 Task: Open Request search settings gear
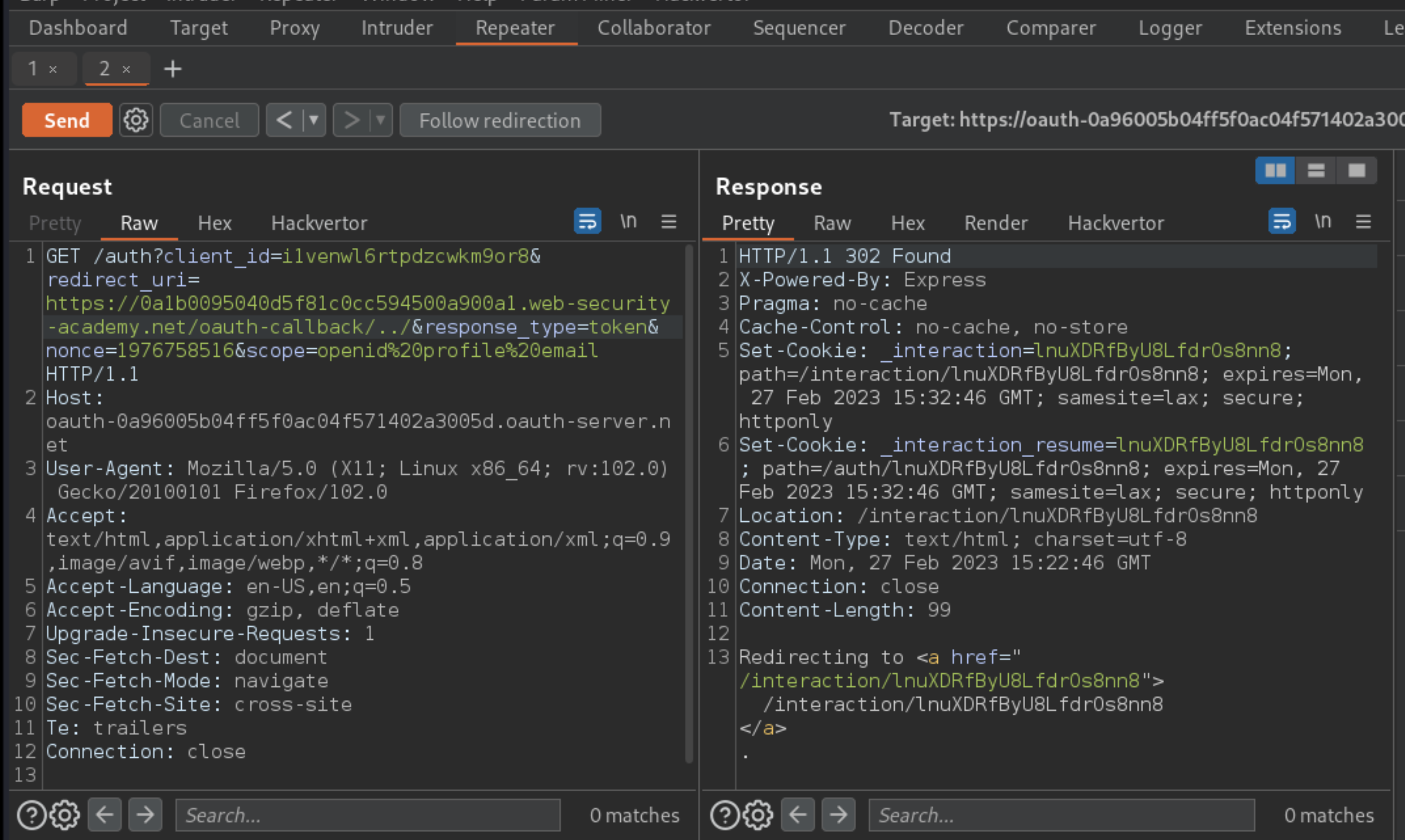click(x=65, y=815)
